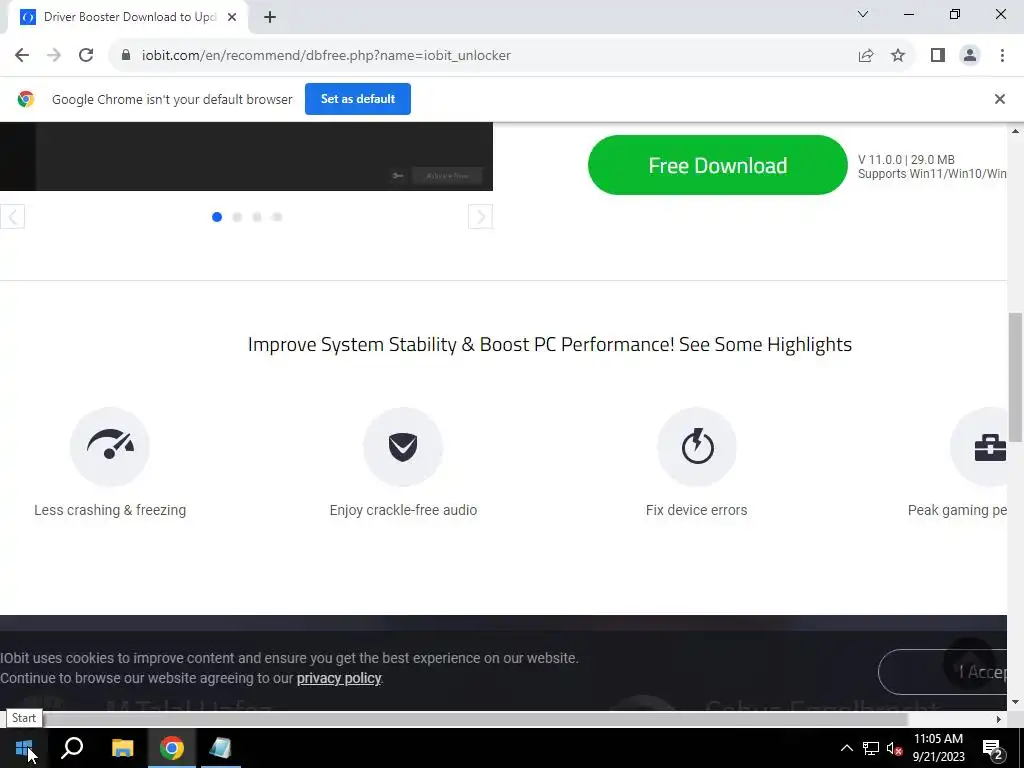Viewport: 1024px width, 768px height.
Task: Click the power bolt icon above Fix device errors
Action: 697,446
